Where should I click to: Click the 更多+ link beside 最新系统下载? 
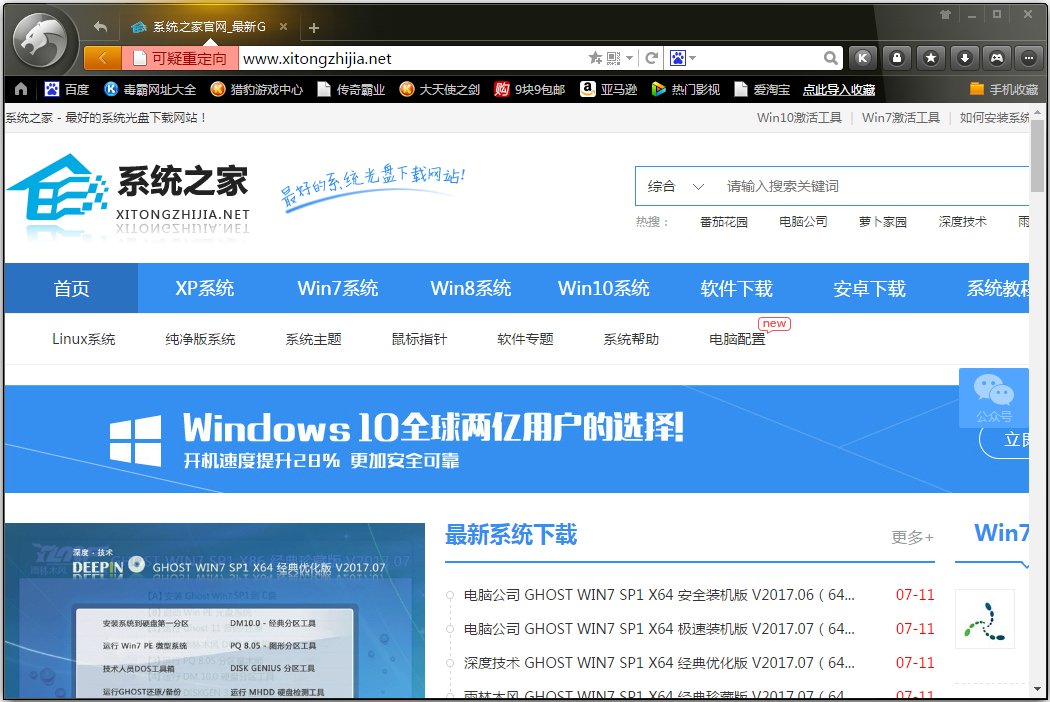pyautogui.click(x=912, y=537)
